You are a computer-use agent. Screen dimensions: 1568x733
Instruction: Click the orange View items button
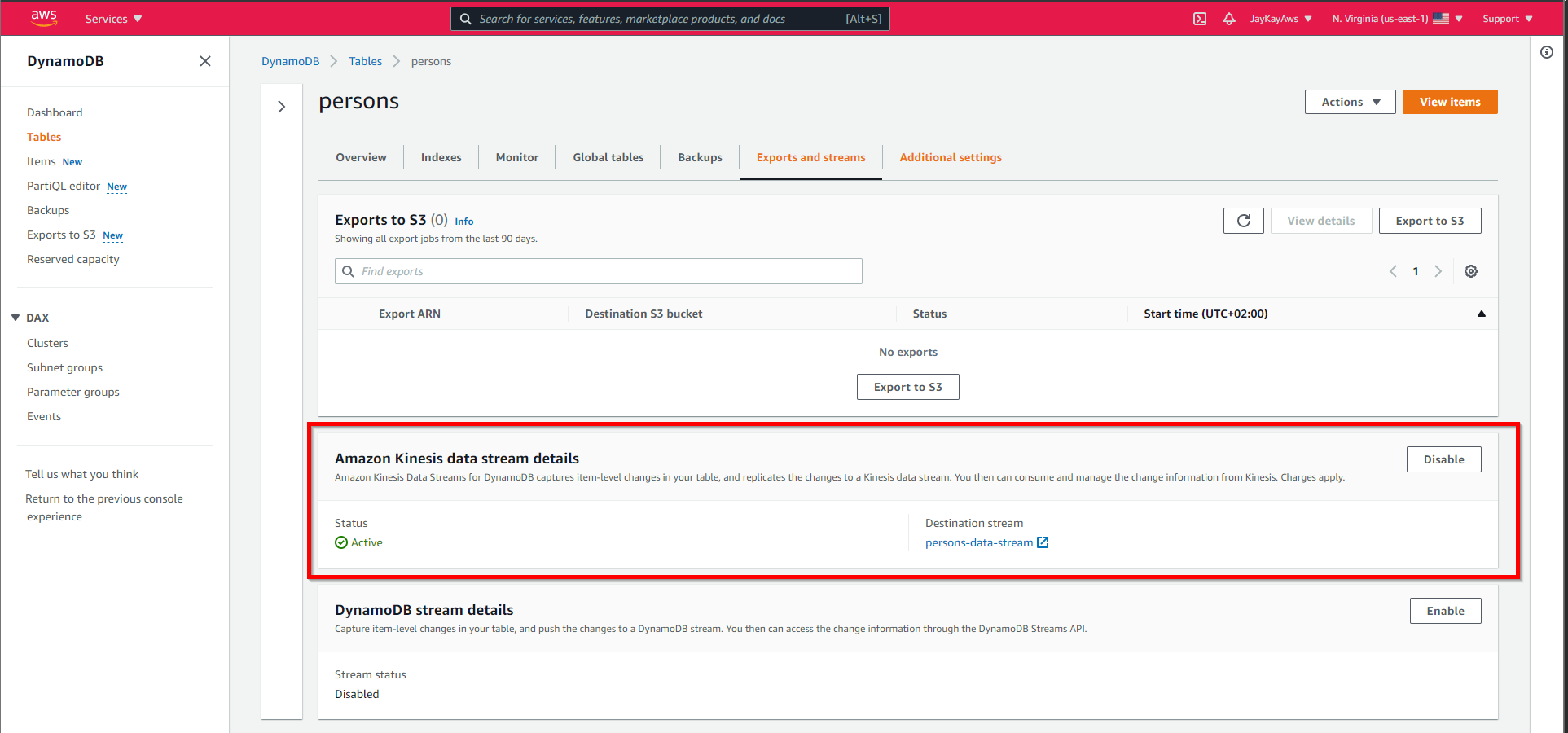click(1449, 102)
